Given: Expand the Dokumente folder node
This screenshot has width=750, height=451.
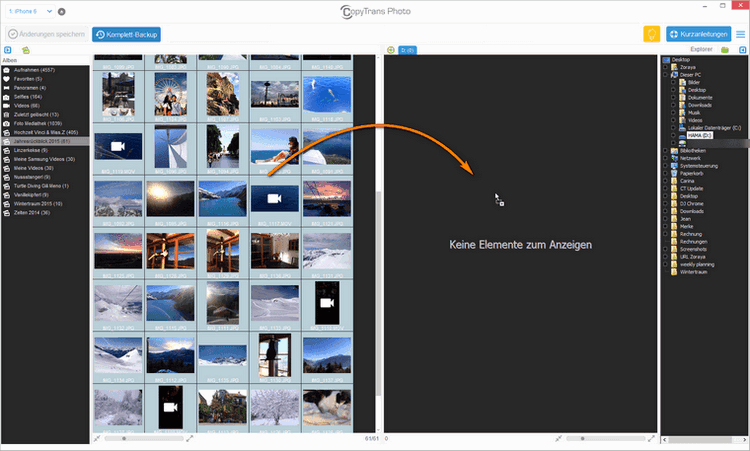Looking at the screenshot, I should (673, 98).
